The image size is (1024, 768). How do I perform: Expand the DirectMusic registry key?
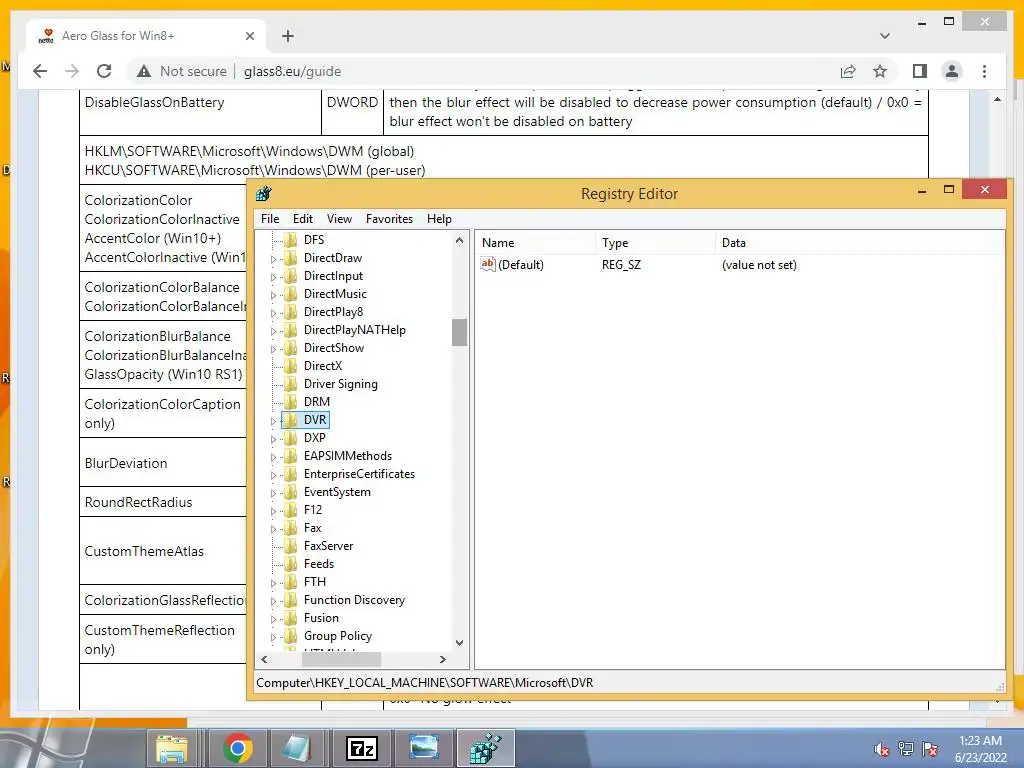pyautogui.click(x=274, y=295)
